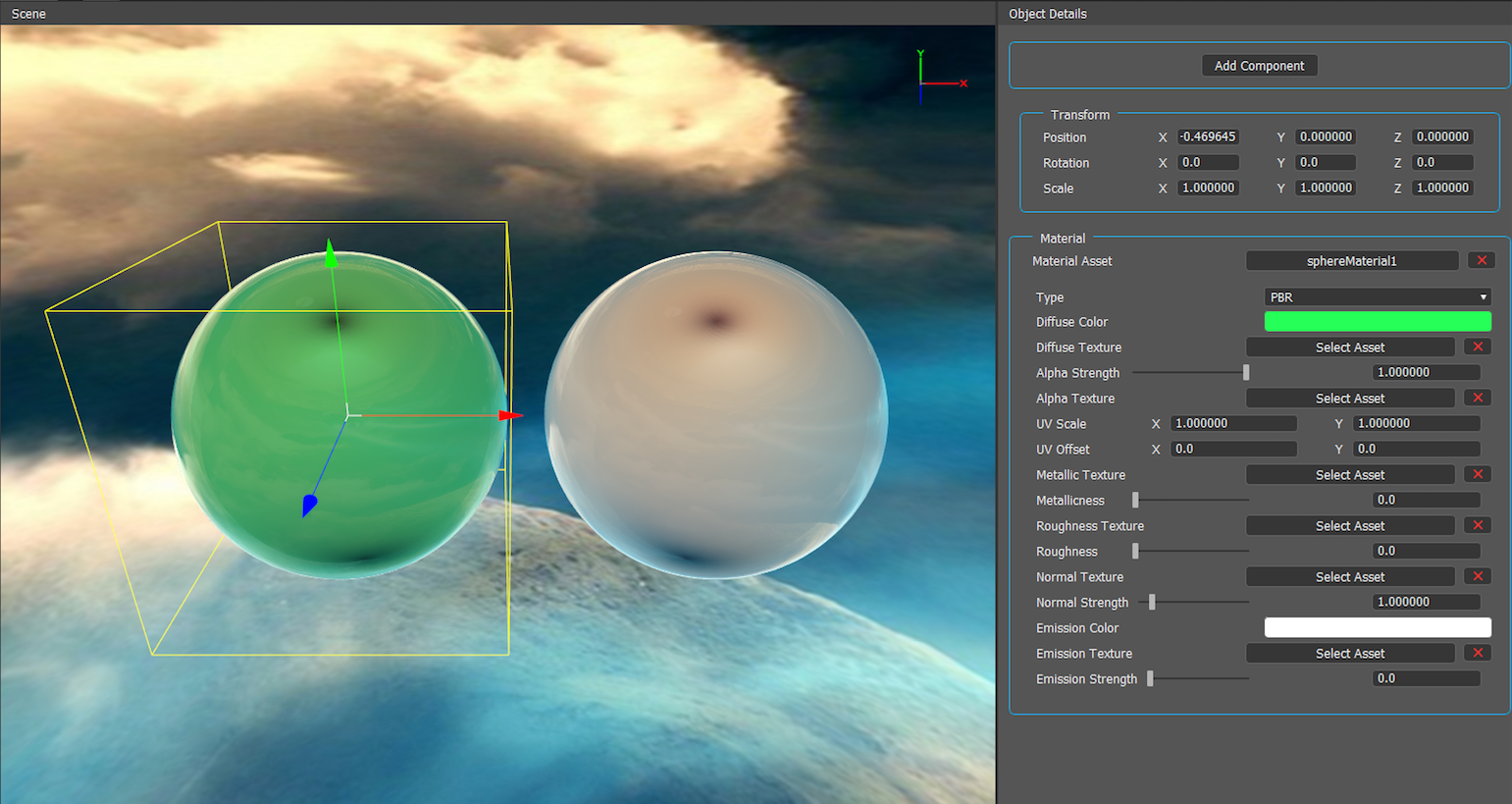This screenshot has height=804, width=1512.
Task: Click the Rotation X input field
Action: pos(1208,162)
